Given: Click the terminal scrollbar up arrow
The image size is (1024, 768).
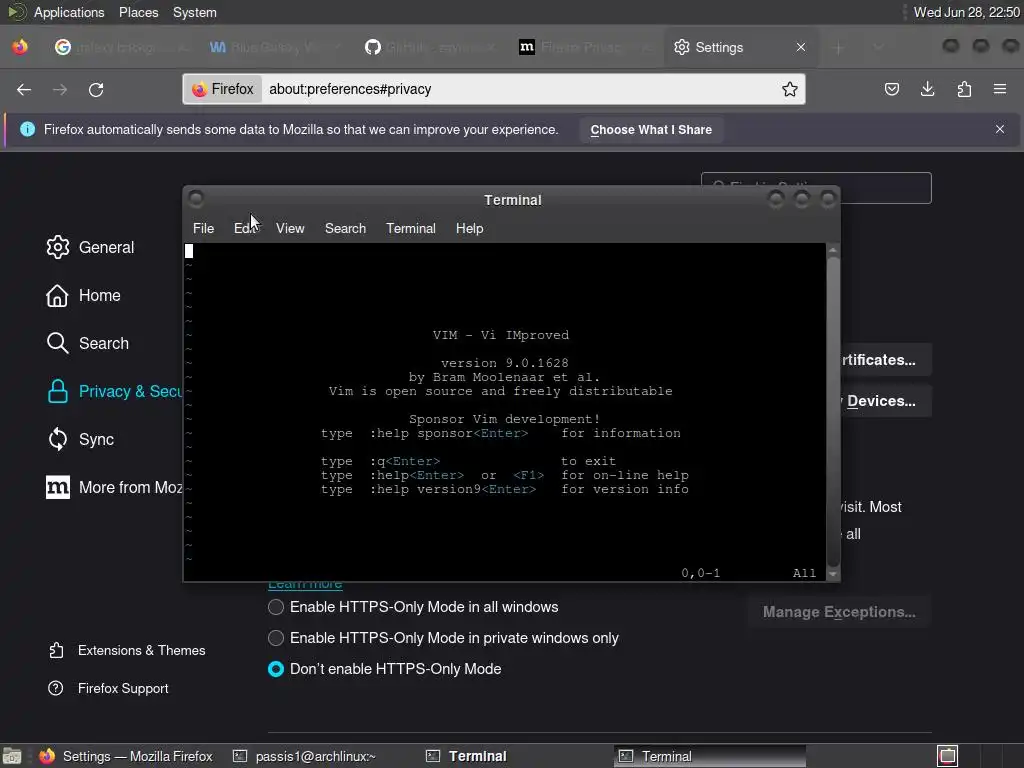Looking at the screenshot, I should (x=833, y=250).
